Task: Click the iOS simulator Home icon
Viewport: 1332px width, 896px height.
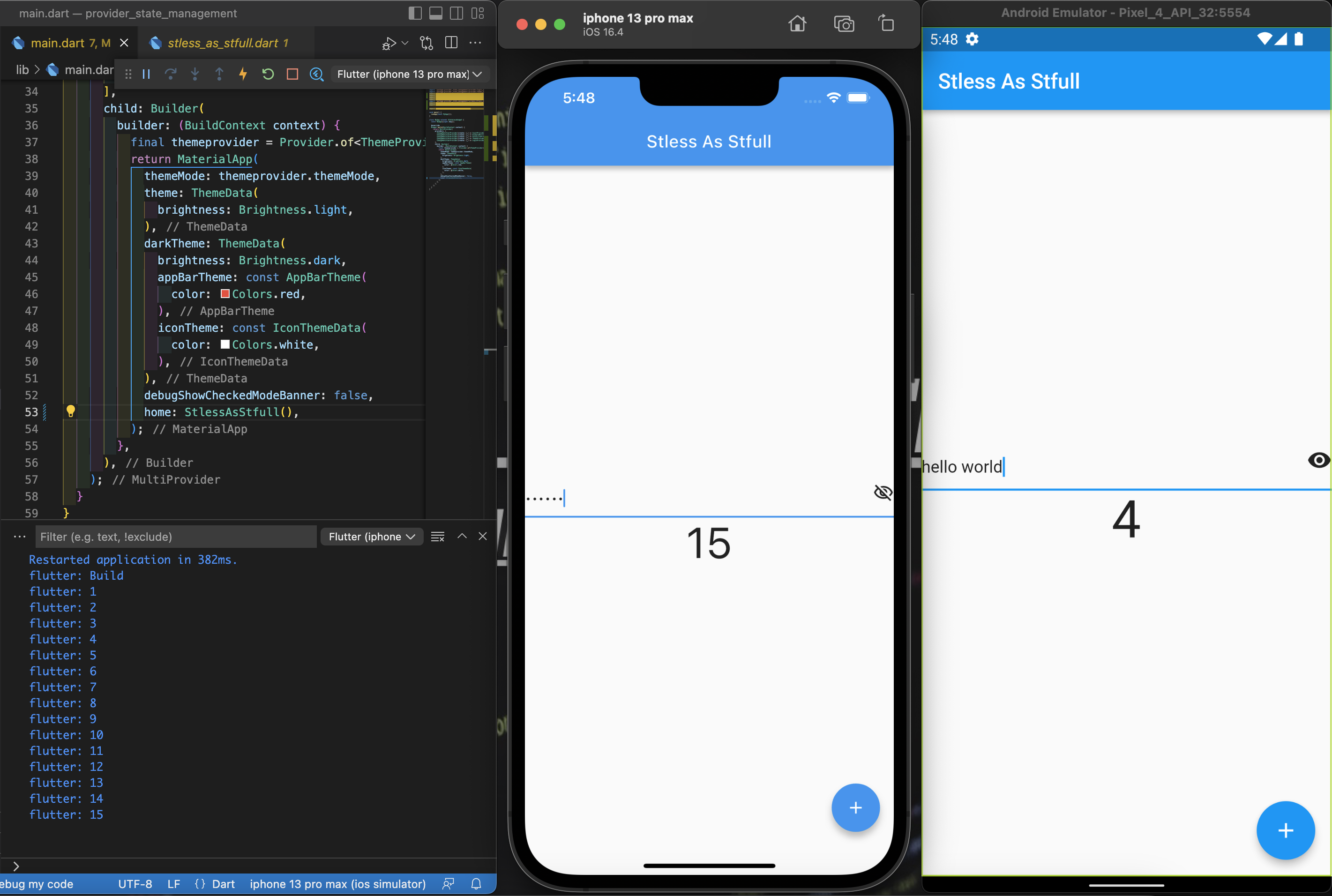Action: pyautogui.click(x=797, y=24)
